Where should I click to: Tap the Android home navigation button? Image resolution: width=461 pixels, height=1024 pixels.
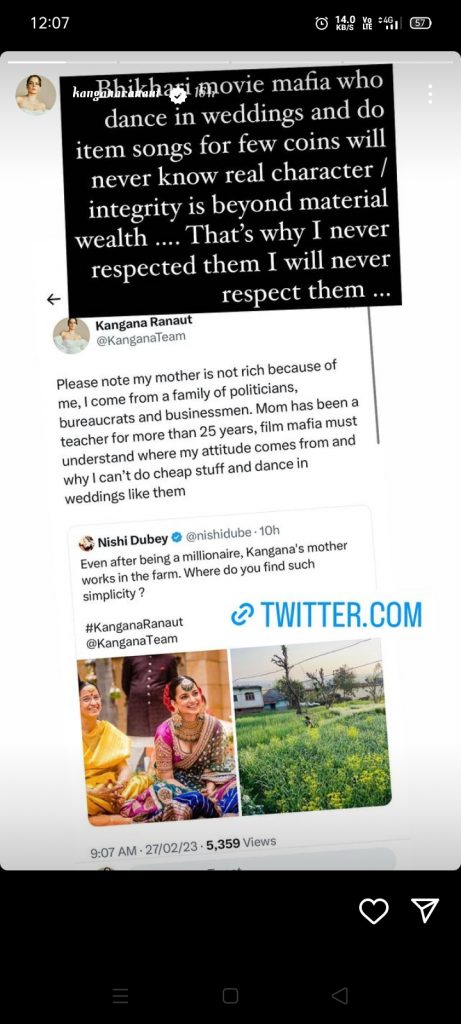coord(230,995)
